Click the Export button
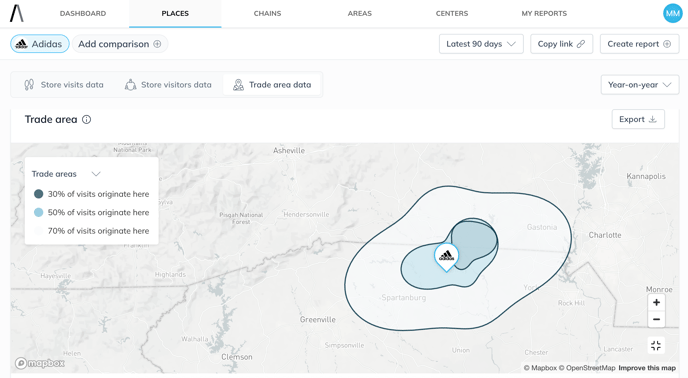 pyautogui.click(x=638, y=119)
